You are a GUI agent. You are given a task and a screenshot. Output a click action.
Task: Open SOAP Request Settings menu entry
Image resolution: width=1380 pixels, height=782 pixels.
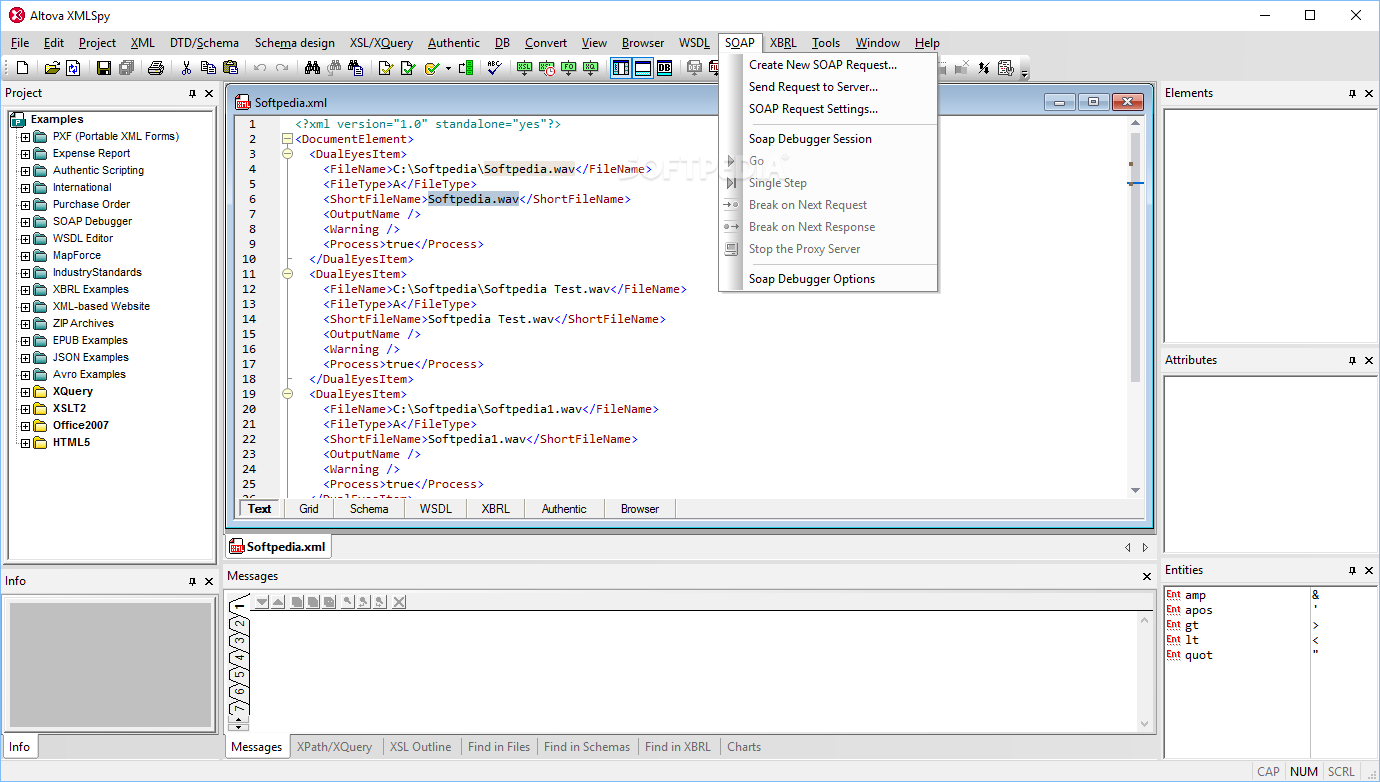[x=828, y=109]
